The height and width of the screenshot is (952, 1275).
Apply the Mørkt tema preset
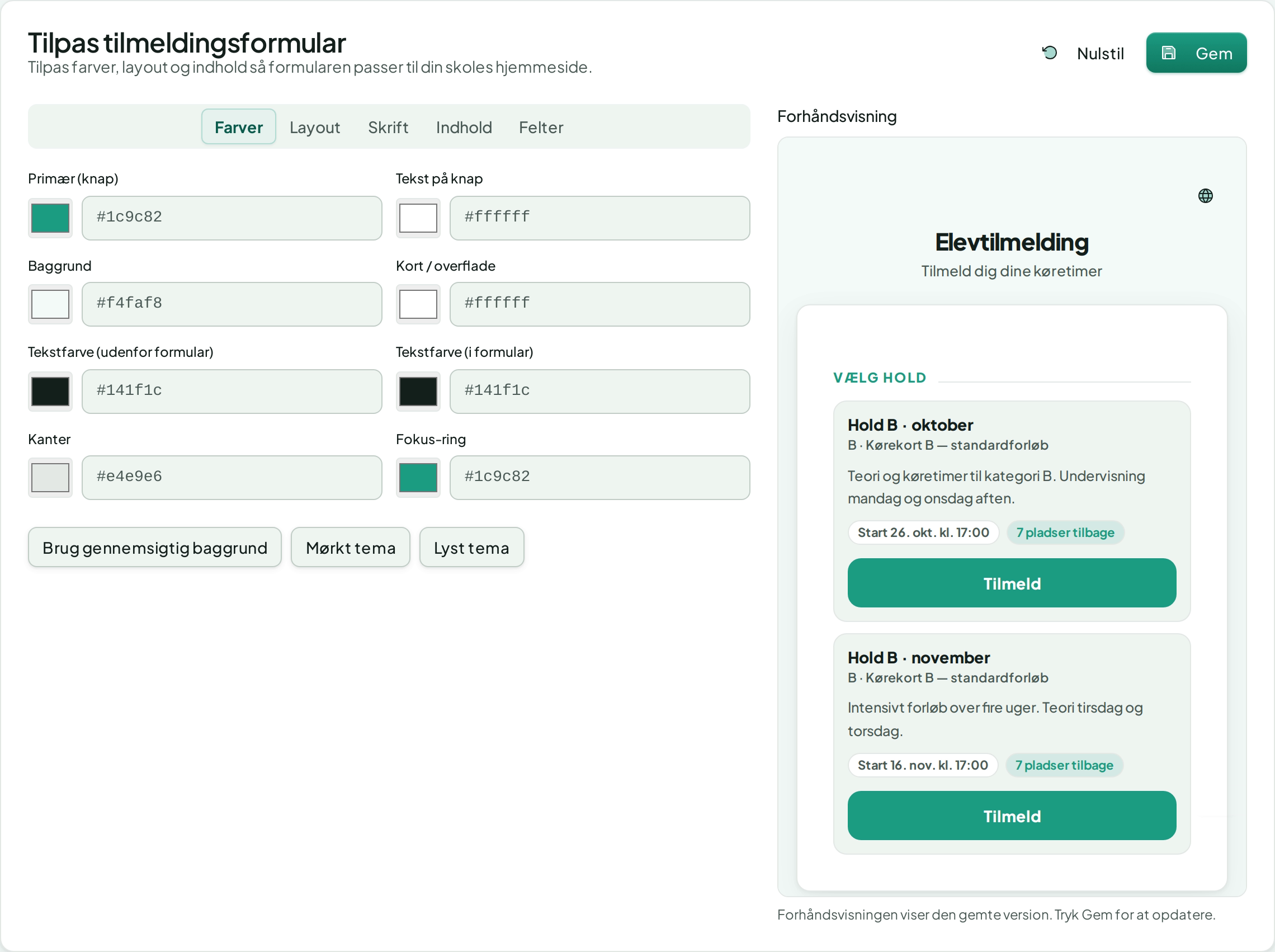350,548
